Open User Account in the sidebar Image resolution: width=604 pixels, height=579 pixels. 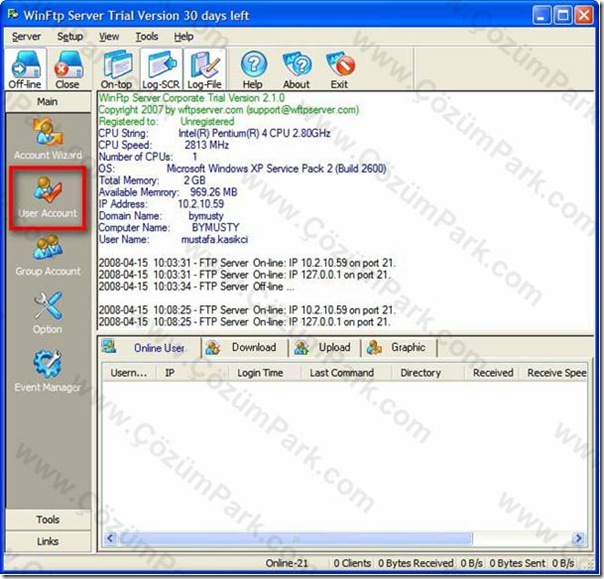(x=48, y=198)
